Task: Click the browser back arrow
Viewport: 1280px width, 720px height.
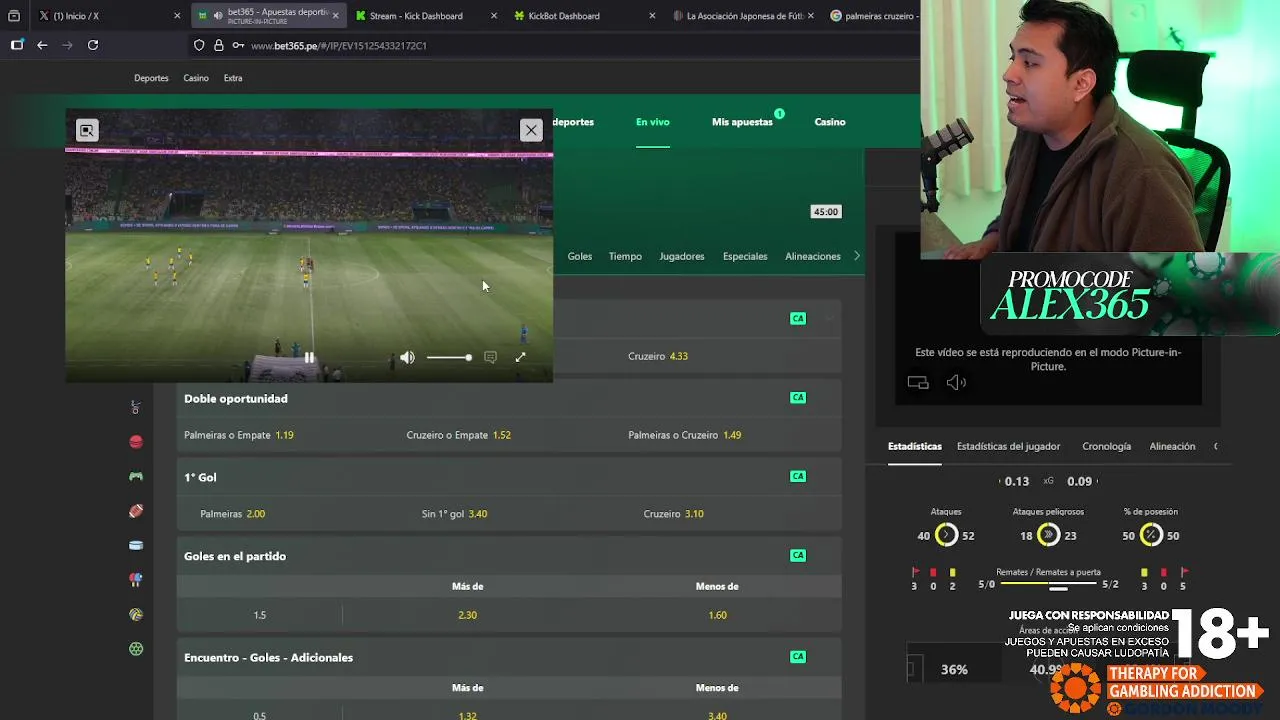Action: click(x=42, y=45)
